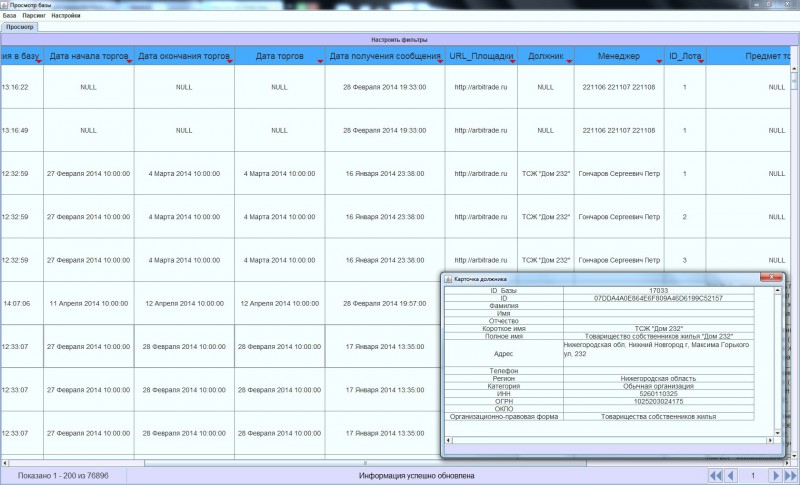The height and width of the screenshot is (485, 800).
Task: Select the ОГРН value 1025203024175
Action: click(658, 401)
